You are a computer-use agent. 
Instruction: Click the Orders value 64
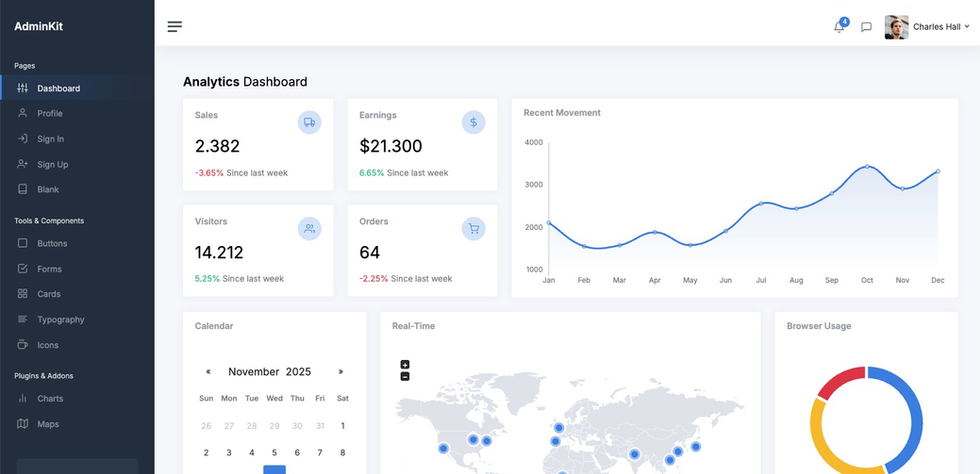tap(369, 253)
